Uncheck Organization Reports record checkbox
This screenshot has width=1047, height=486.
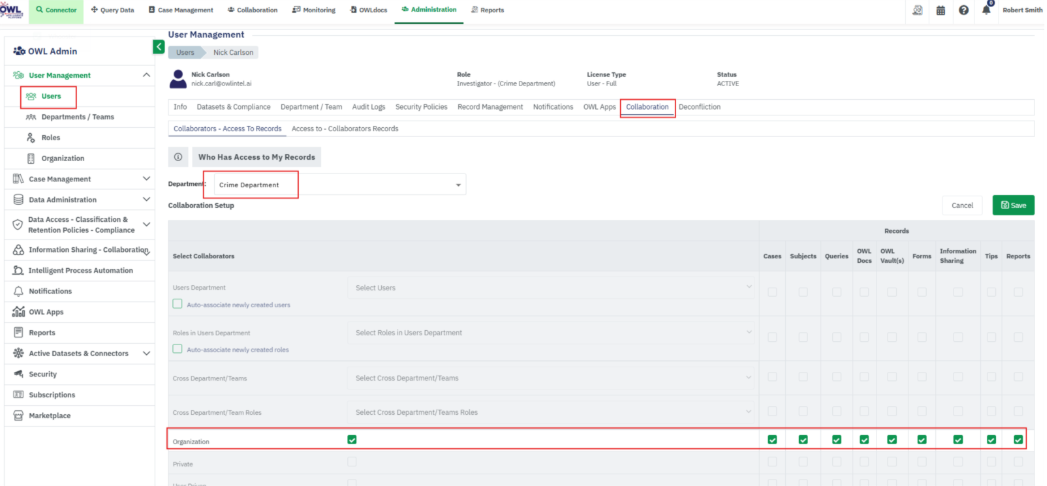point(1018,439)
